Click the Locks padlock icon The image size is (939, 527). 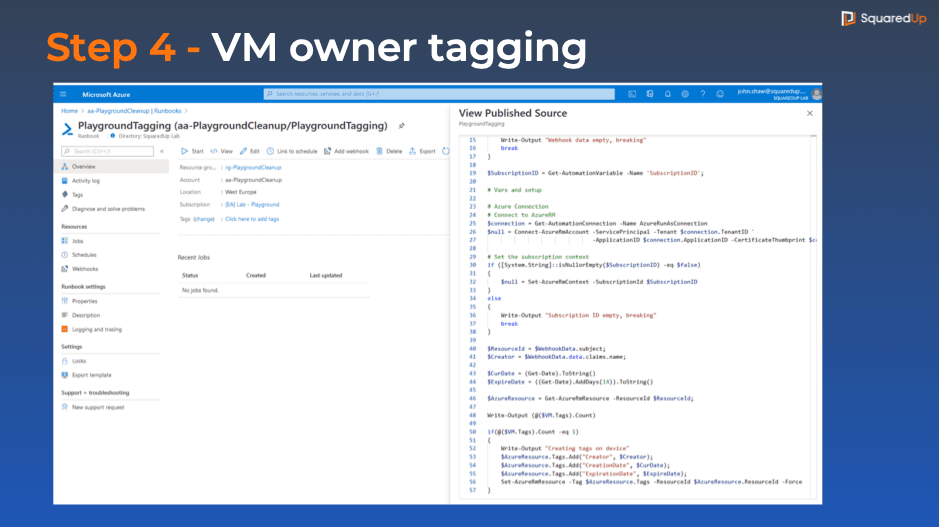coord(65,361)
